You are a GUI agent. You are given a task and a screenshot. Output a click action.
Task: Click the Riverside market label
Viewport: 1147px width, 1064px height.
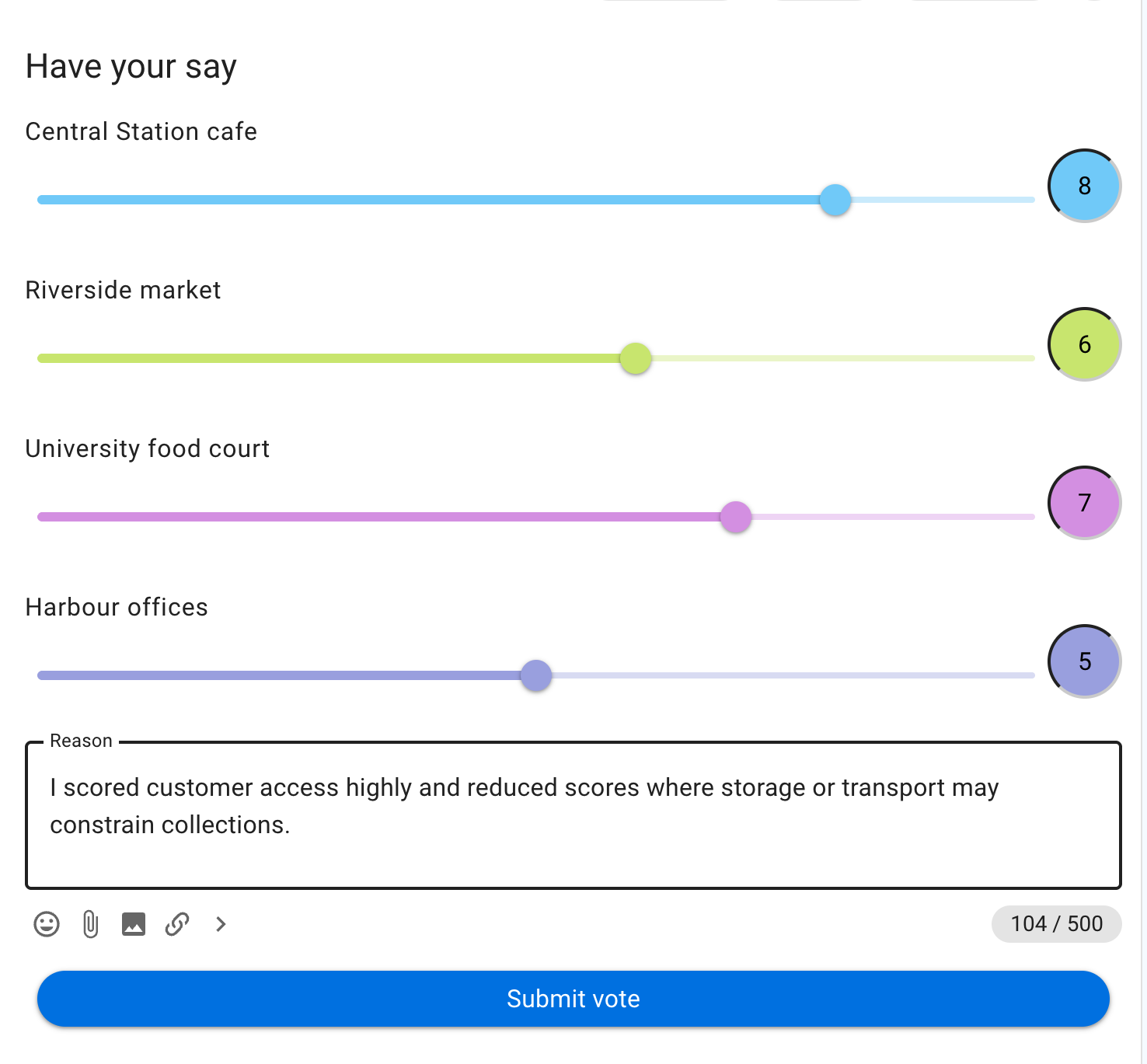(x=123, y=290)
